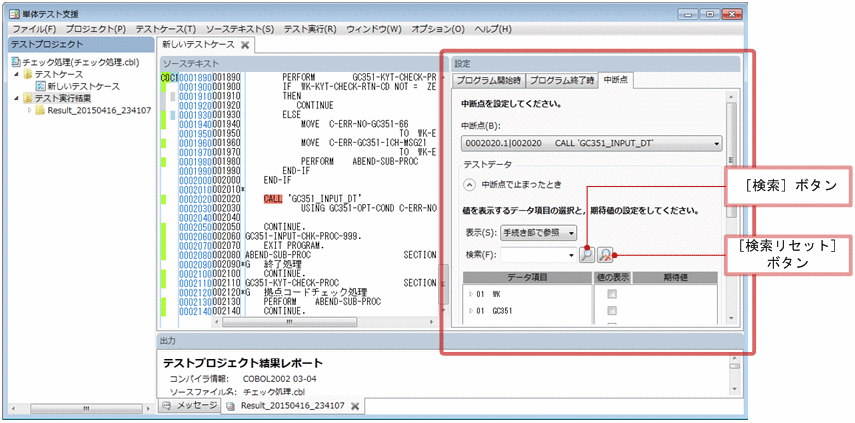Open the テスト実行(R) menu
The width and height of the screenshot is (855, 423).
coord(310,29)
